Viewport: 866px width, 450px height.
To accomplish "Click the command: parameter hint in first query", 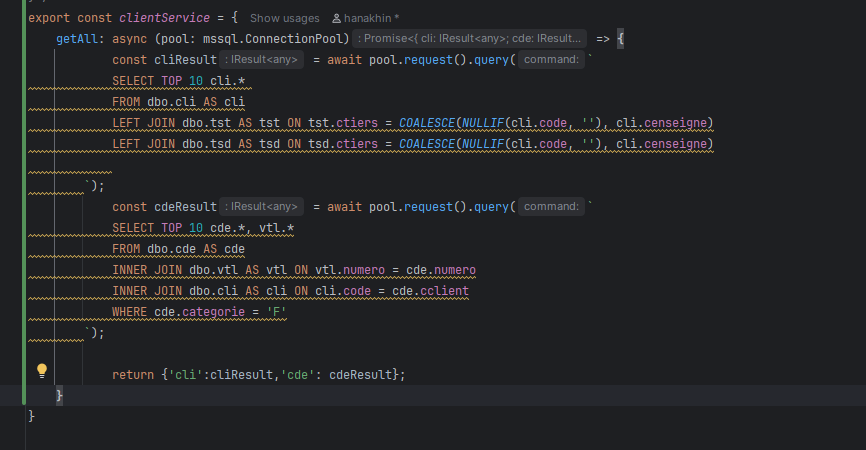I will coord(551,60).
